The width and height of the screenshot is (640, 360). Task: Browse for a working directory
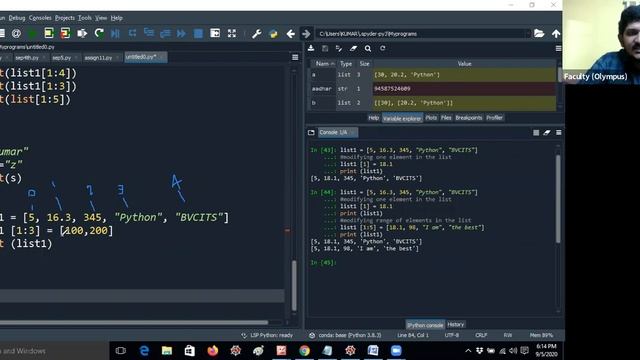539,33
